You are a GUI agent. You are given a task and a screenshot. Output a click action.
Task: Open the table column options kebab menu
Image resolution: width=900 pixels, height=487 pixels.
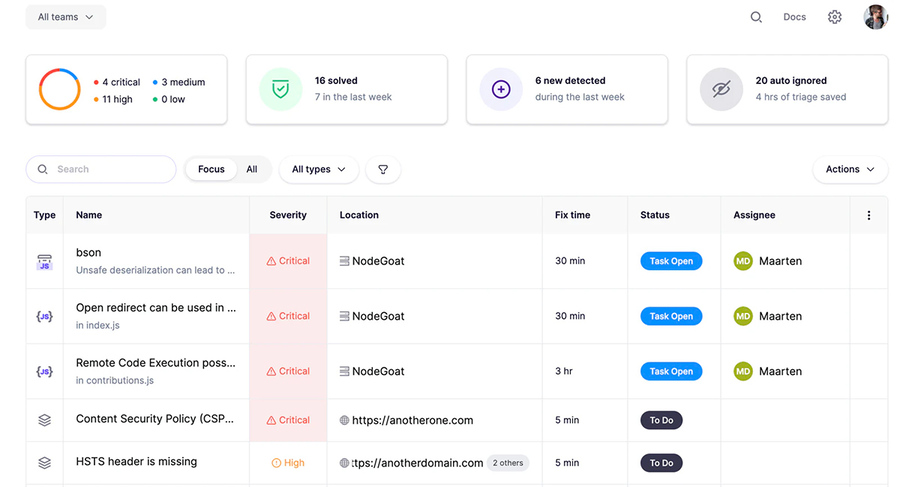coord(868,215)
